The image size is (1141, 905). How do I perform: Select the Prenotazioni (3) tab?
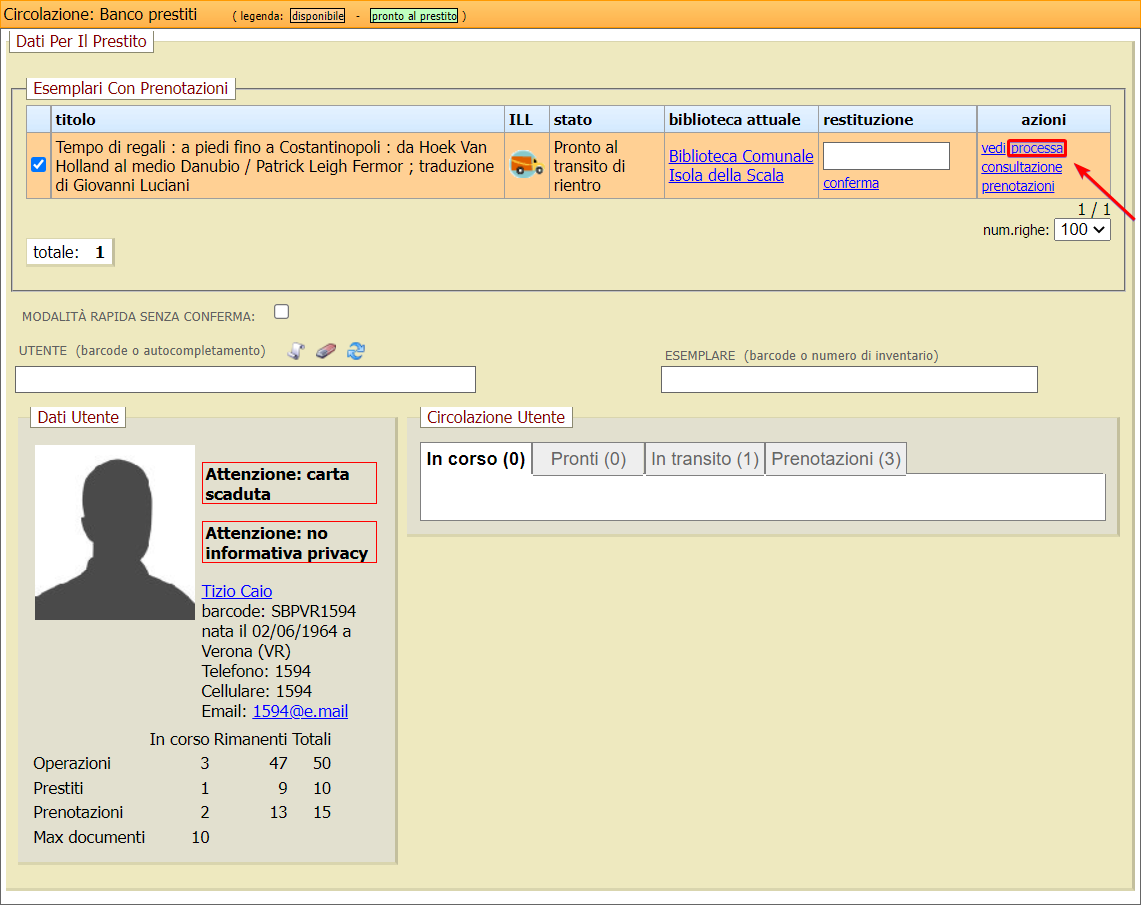(x=836, y=459)
